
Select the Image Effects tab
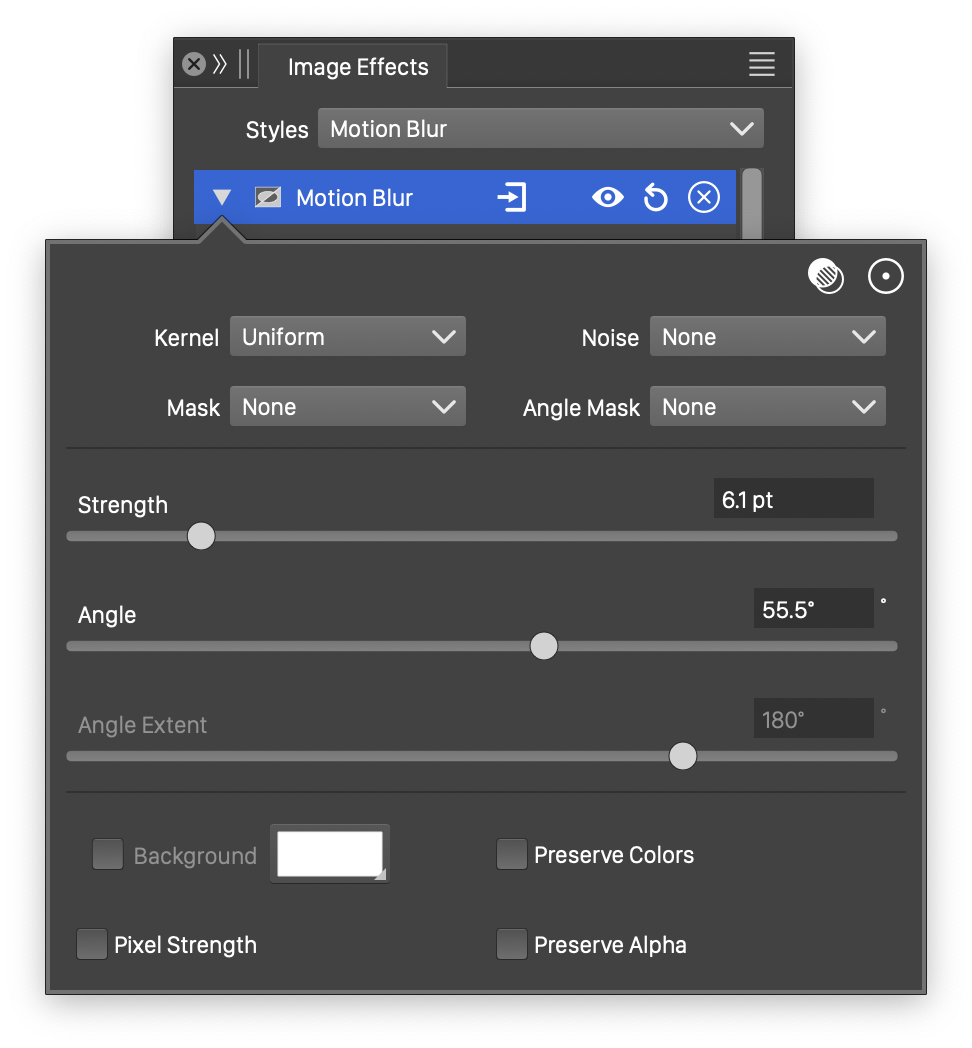[x=357, y=67]
